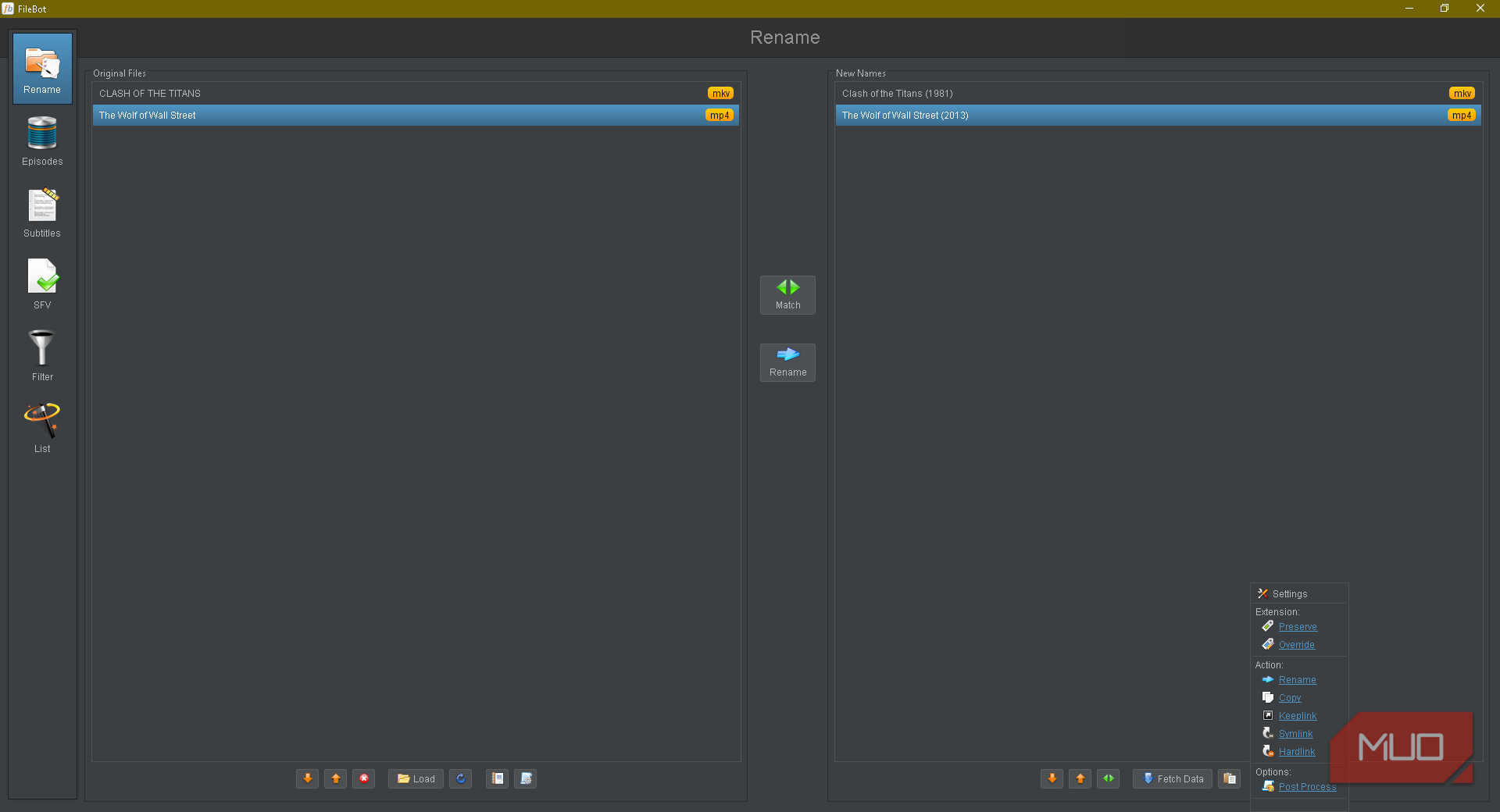
Task: Select the Rename action in the Settings popup
Action: tap(1298, 680)
